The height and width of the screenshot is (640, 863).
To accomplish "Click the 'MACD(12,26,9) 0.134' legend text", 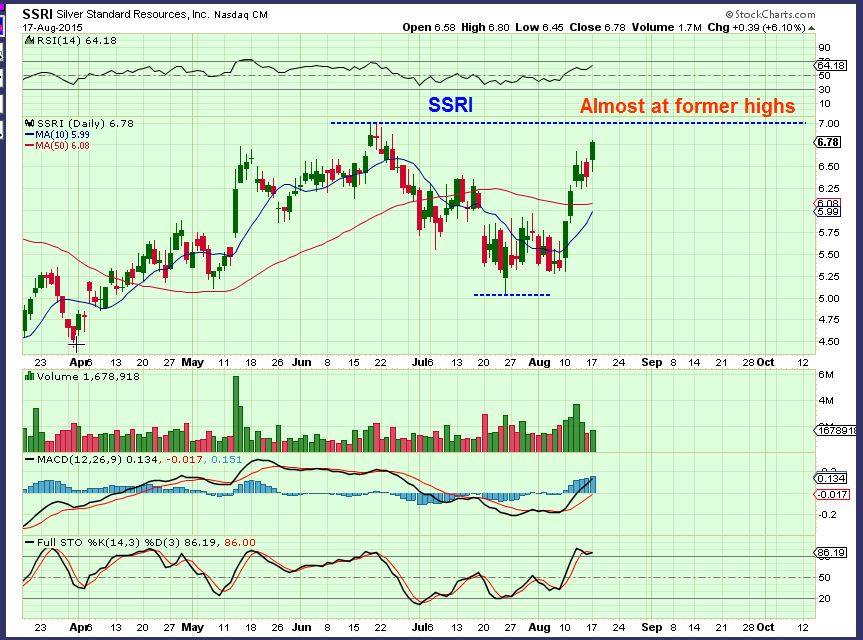I will coord(98,459).
